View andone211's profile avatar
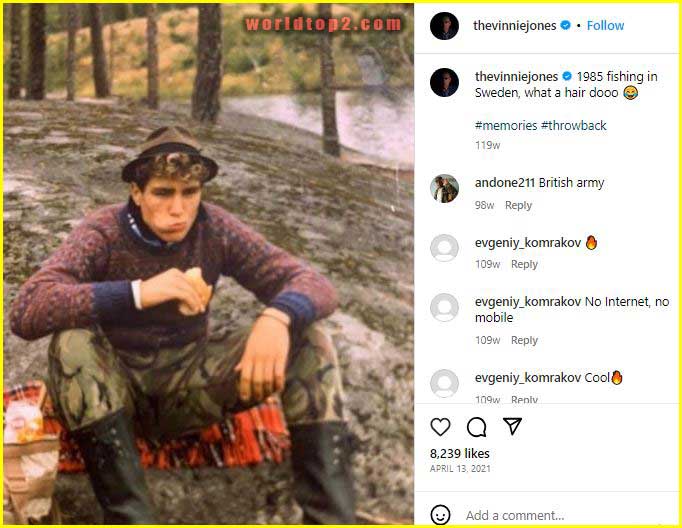This screenshot has height=528, width=682. [x=444, y=188]
